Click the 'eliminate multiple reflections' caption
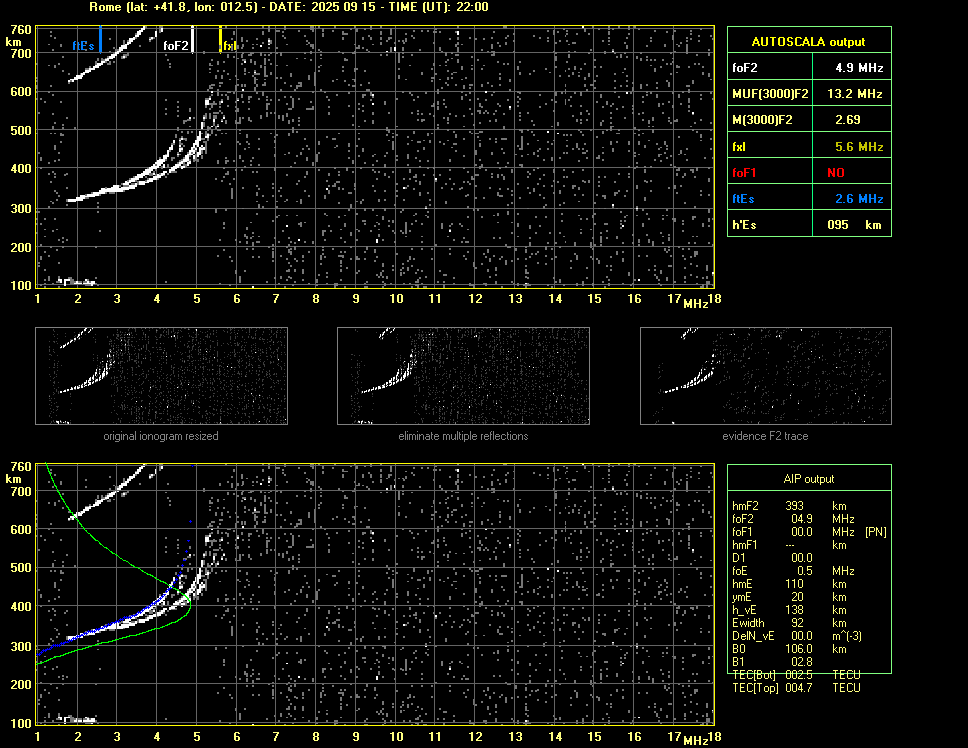The image size is (968, 748). 463,436
